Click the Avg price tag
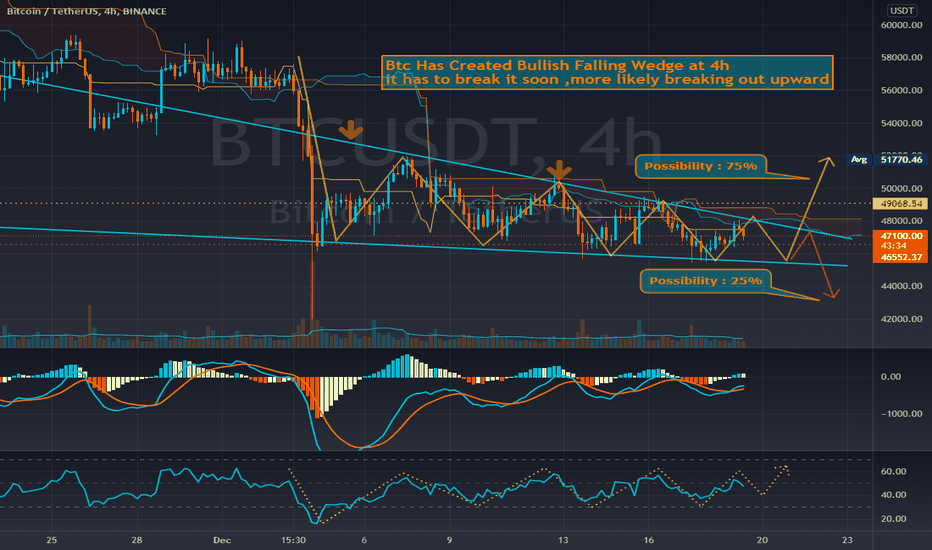Screen dimensions: 932x550 [x=859, y=159]
